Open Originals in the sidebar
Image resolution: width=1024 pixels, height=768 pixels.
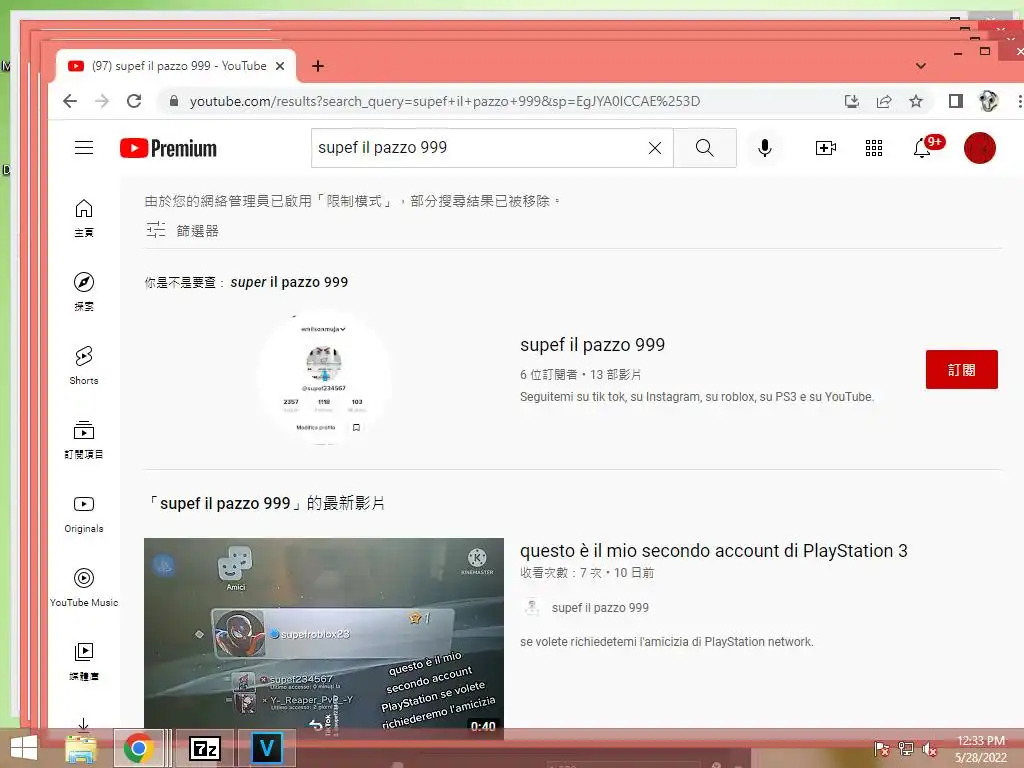click(84, 514)
